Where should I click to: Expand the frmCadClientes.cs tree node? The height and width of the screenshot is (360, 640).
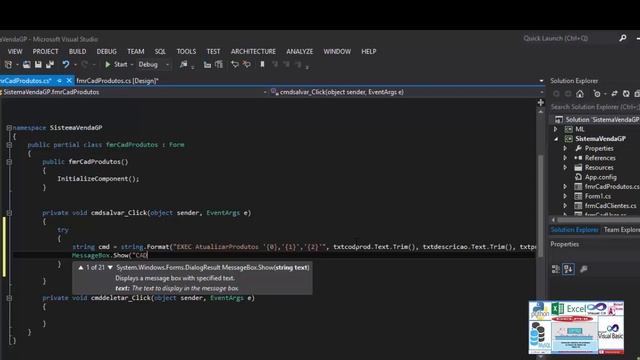(565, 206)
